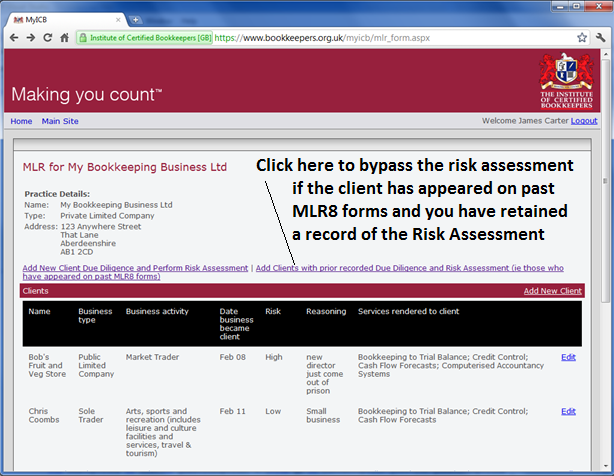Viewport: 614px width, 476px height.
Task: Click Feb 08 date cell
Action: (233, 357)
